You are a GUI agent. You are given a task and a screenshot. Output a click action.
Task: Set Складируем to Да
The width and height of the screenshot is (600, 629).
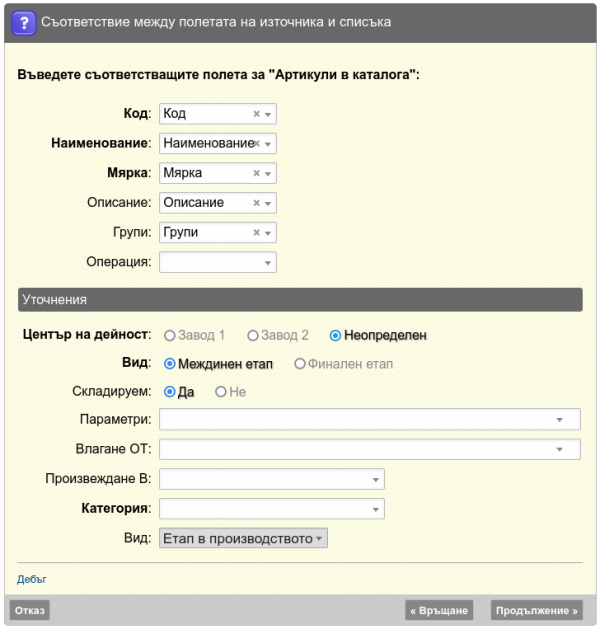point(170,392)
